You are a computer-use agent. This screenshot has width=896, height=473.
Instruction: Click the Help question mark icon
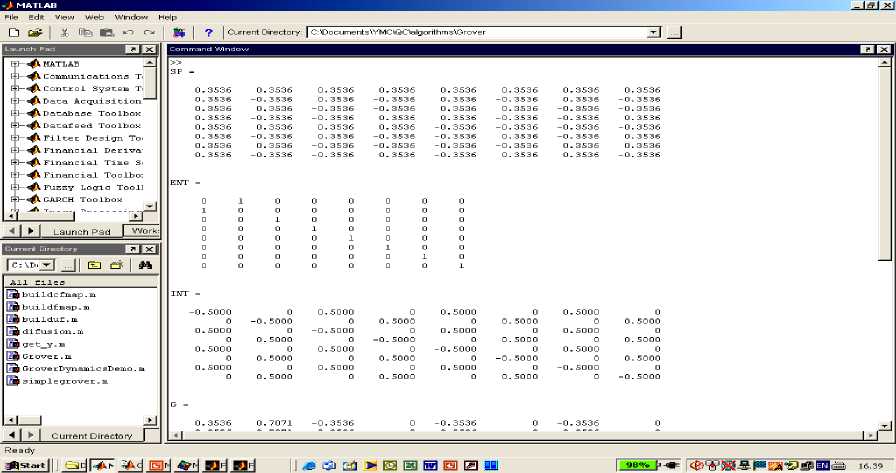tap(209, 33)
